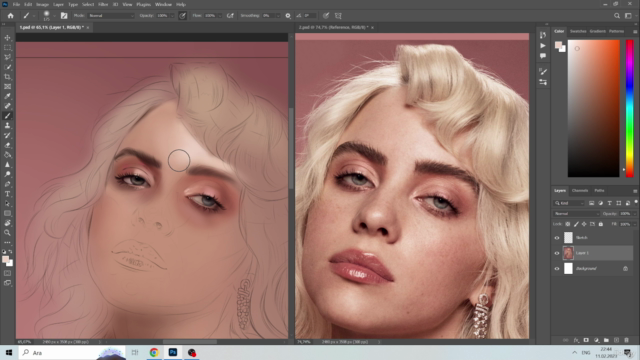Select the Move tool
This screenshot has height=360, width=640.
tap(7, 38)
